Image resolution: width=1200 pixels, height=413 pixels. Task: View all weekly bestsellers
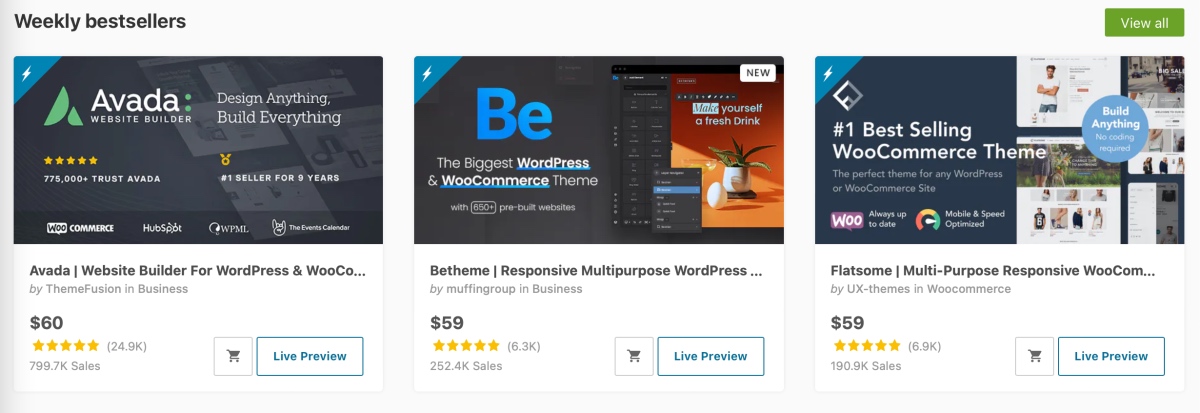1144,23
